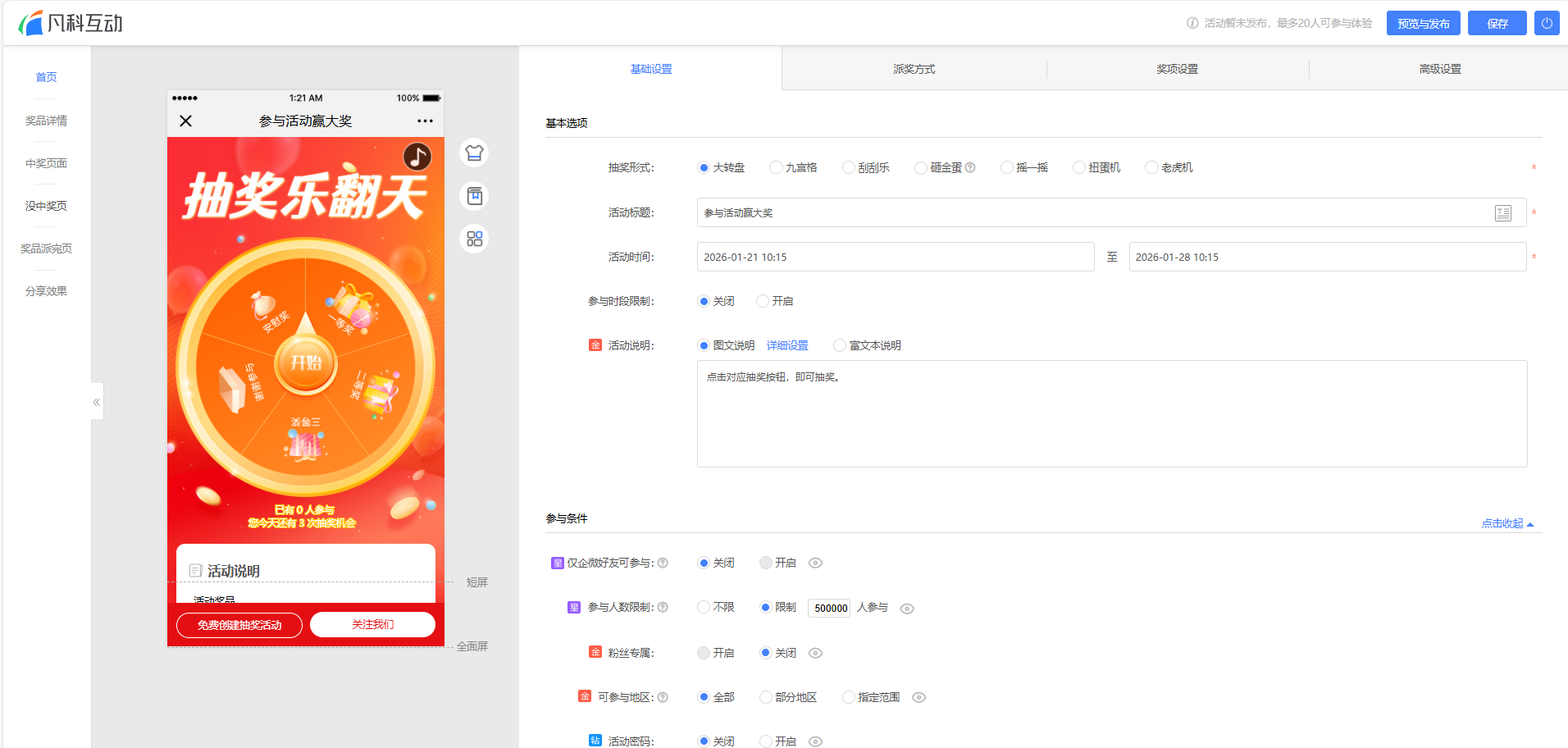The image size is (1568, 748).
Task: Click the start time field 2026-01-21 10:15
Action: pos(895,257)
